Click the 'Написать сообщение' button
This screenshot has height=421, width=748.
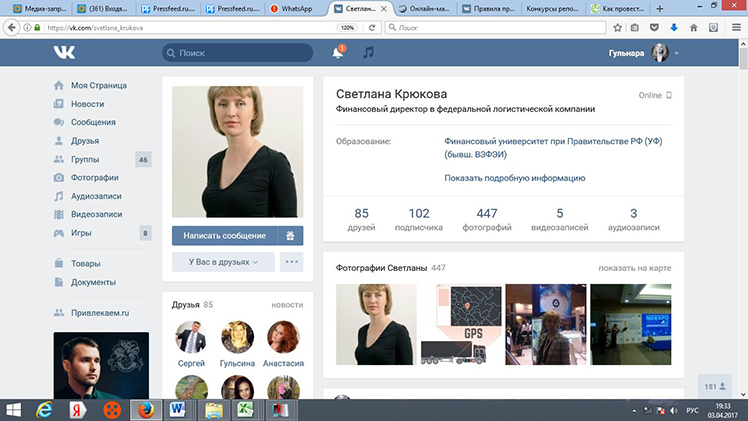pyautogui.click(x=225, y=235)
